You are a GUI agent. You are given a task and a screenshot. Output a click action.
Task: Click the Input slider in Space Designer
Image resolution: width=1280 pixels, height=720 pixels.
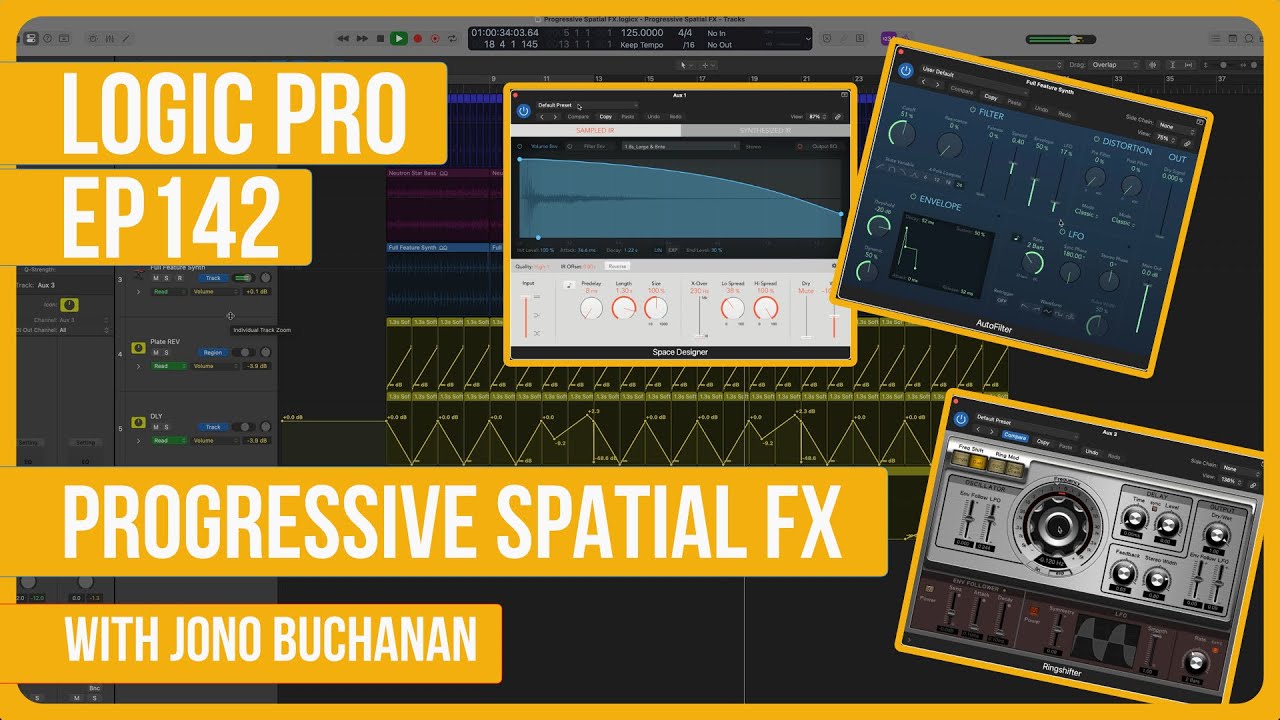[528, 315]
